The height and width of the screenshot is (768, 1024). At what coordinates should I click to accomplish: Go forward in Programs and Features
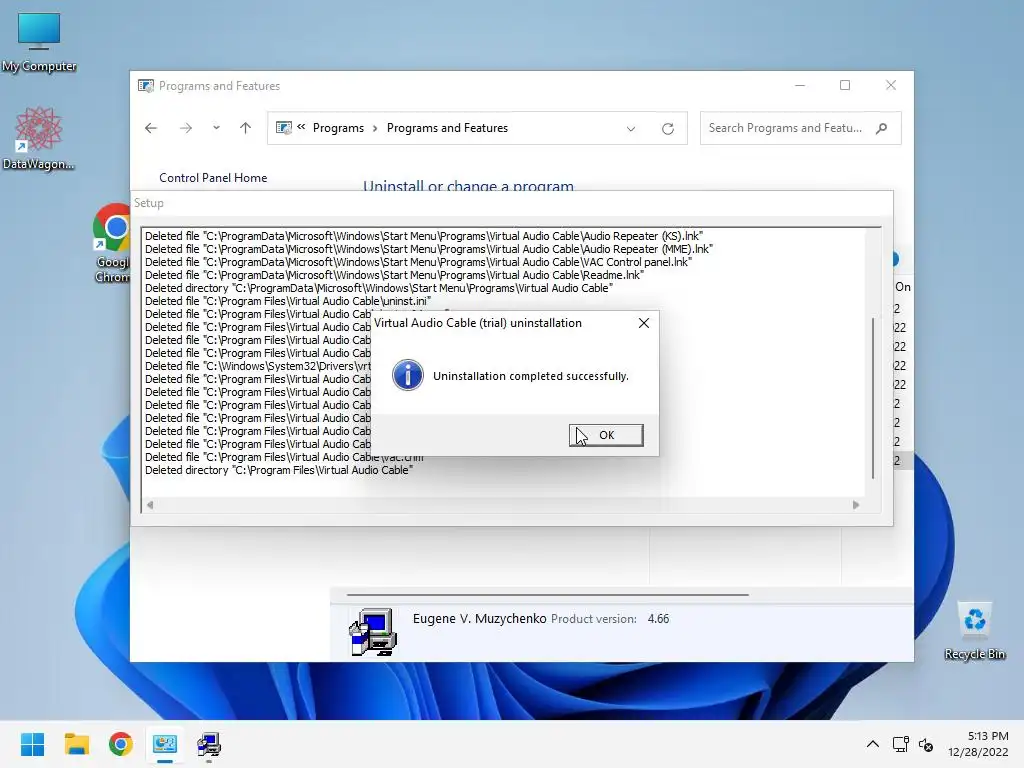tap(186, 128)
